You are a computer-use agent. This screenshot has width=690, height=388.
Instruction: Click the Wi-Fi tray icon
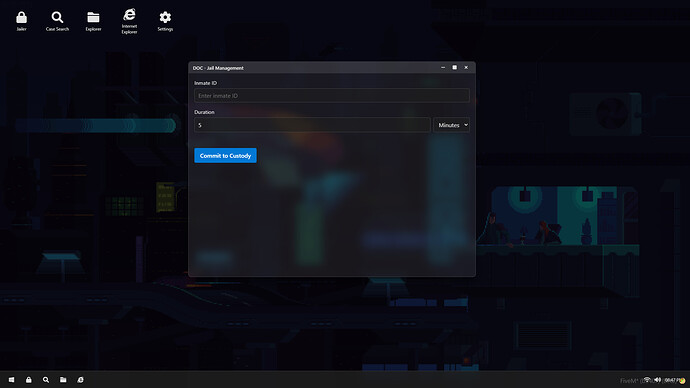pyautogui.click(x=647, y=380)
